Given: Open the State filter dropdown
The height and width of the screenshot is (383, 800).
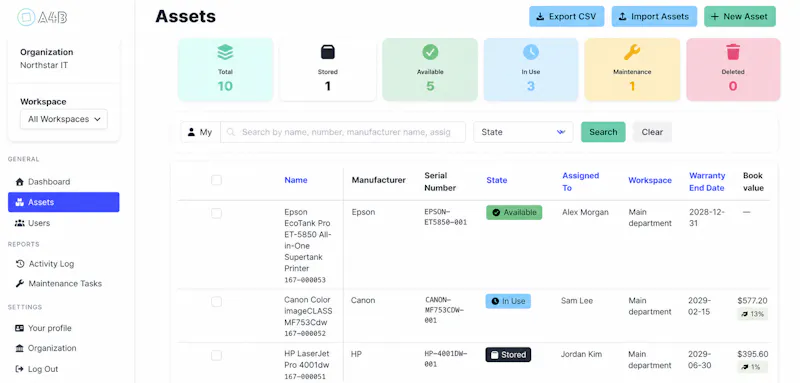Looking at the screenshot, I should click(x=523, y=132).
